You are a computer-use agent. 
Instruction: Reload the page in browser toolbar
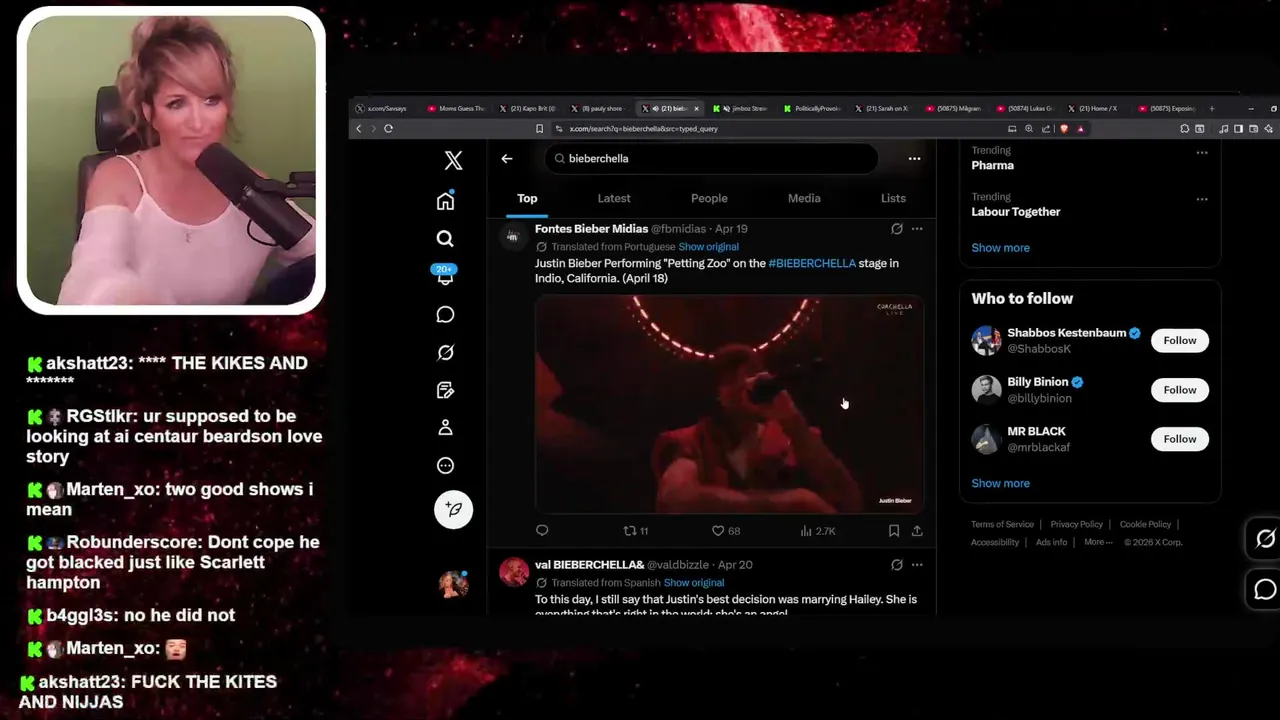pyautogui.click(x=388, y=128)
